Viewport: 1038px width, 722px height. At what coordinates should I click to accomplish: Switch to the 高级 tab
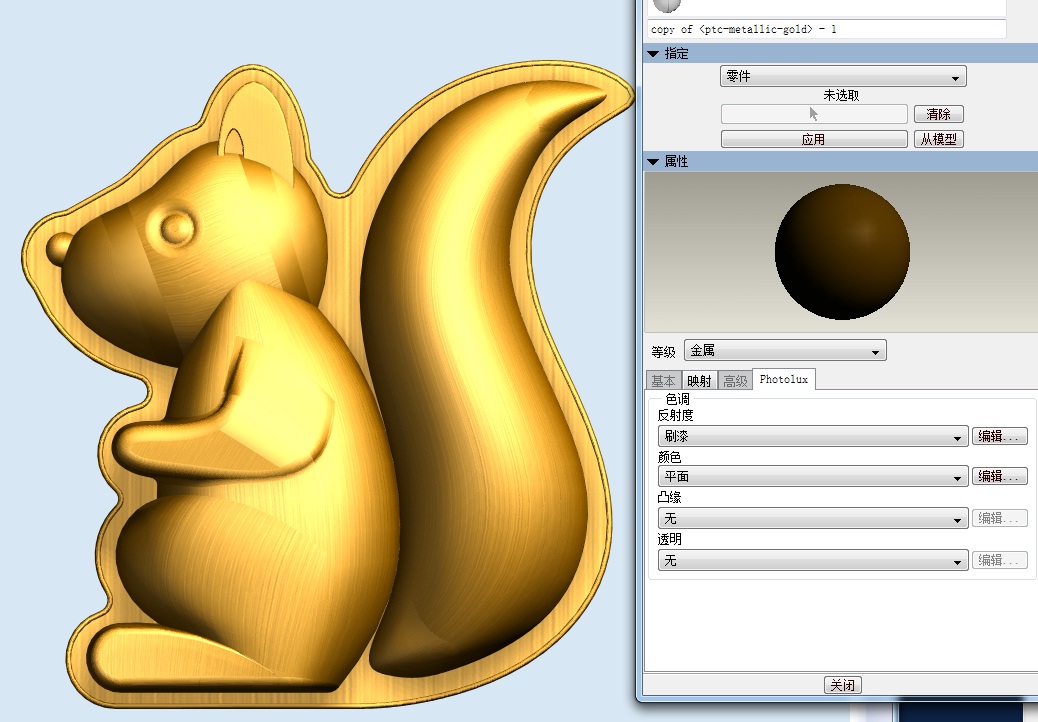click(x=735, y=381)
